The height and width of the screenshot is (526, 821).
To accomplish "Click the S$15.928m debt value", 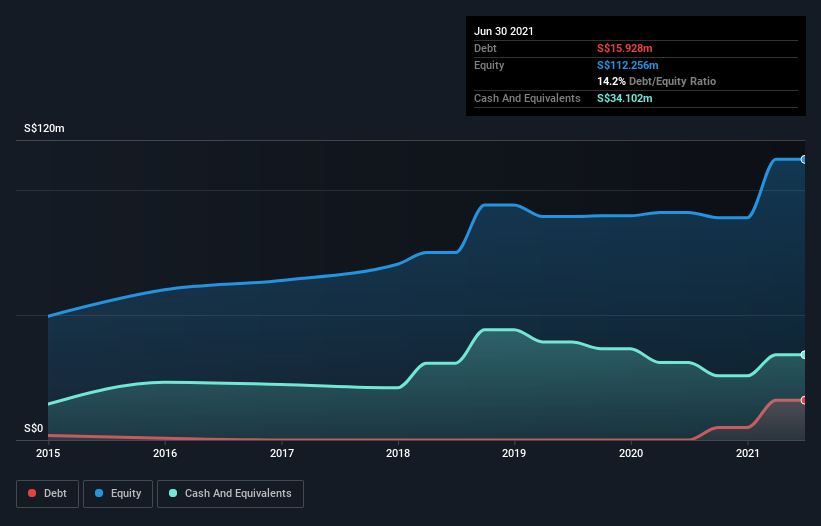I will [625, 49].
